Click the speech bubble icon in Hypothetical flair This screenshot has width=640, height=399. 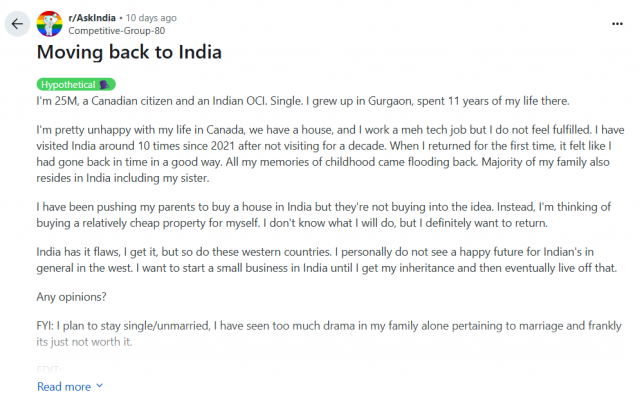[104, 84]
